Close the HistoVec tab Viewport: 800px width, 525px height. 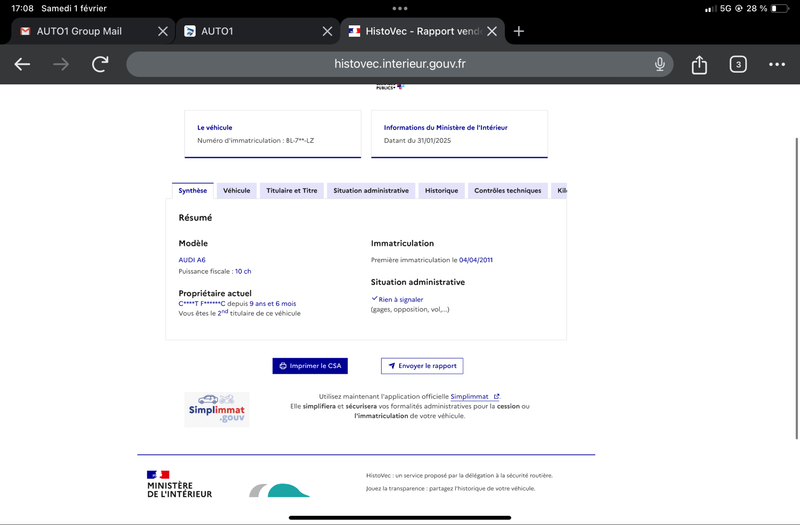click(492, 31)
